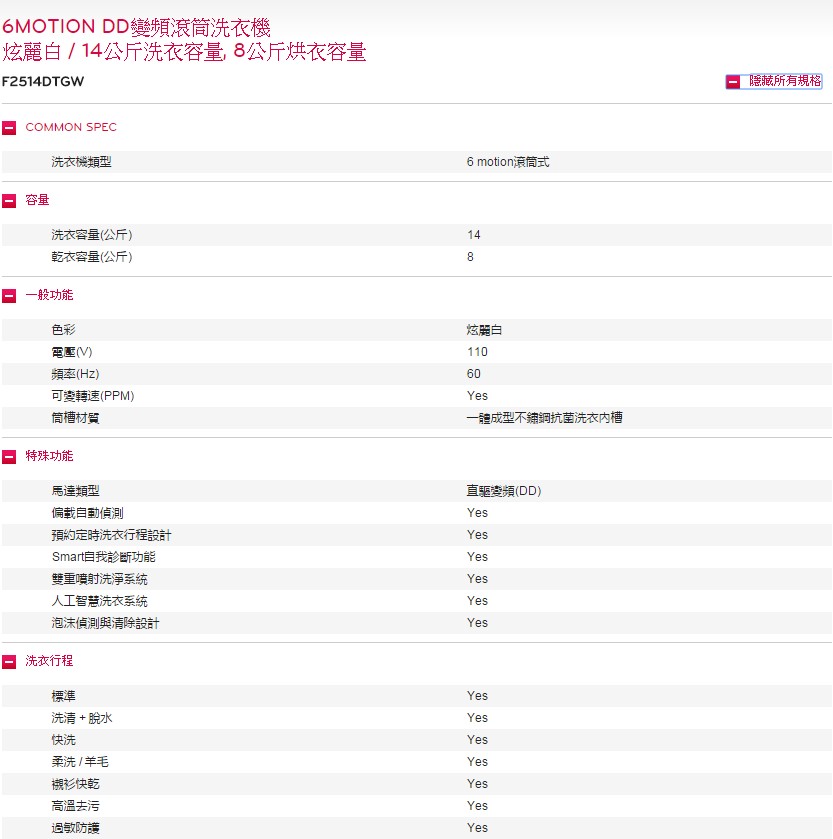Click the 色彩 row label
The image size is (833, 839).
pos(64,330)
